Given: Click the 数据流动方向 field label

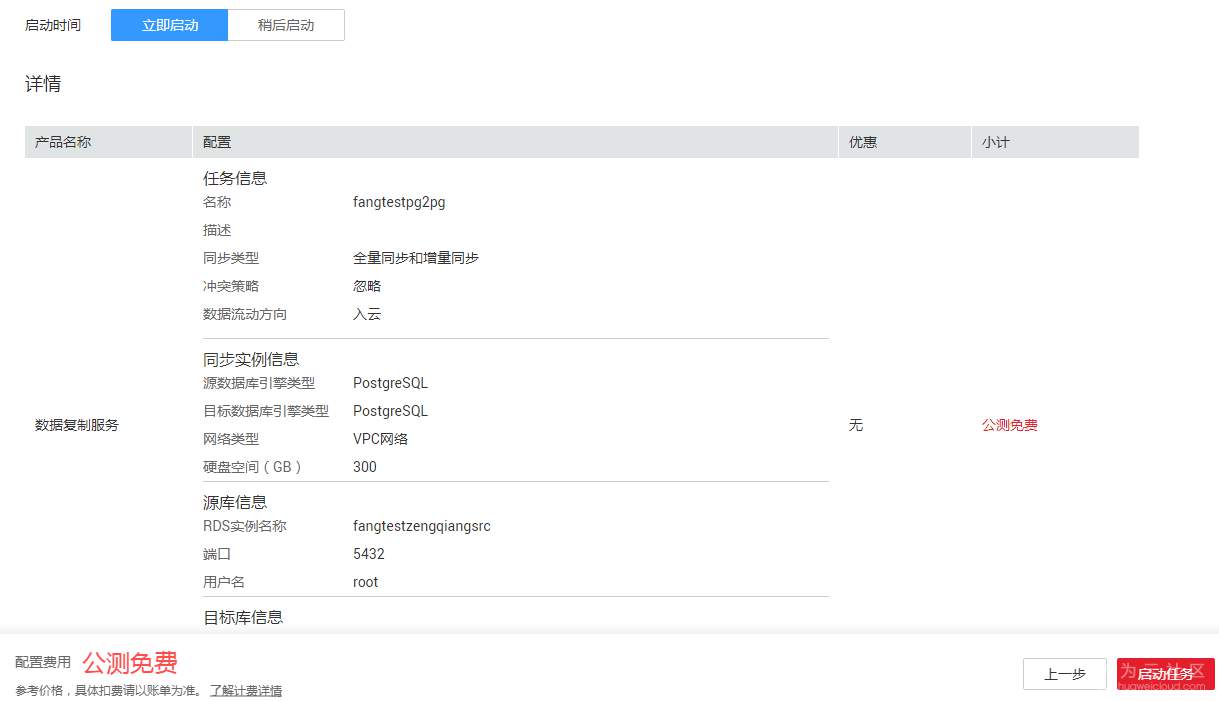Looking at the screenshot, I should coord(245,314).
